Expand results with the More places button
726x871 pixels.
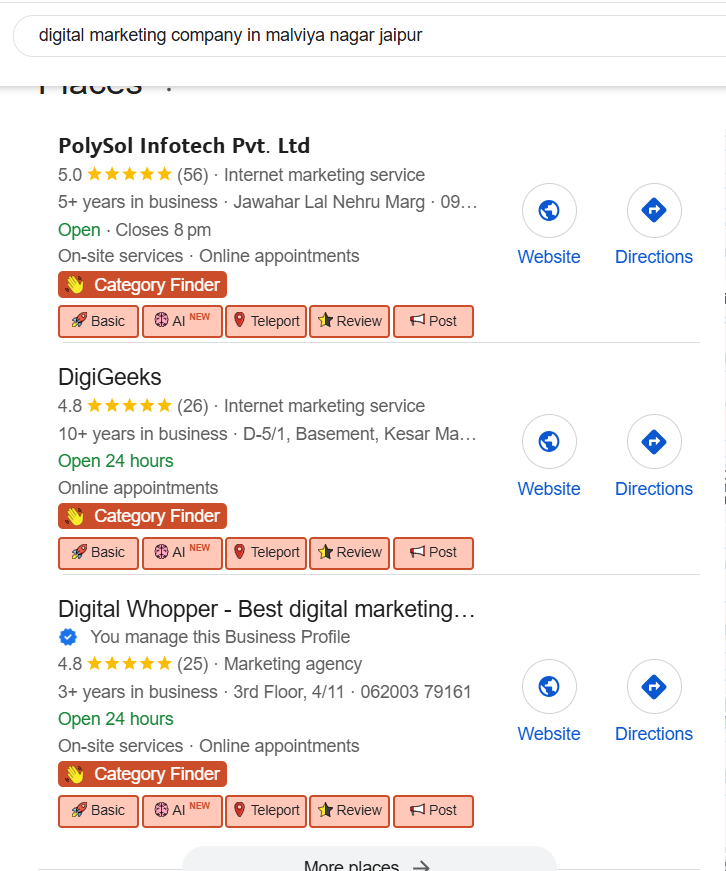(368, 863)
